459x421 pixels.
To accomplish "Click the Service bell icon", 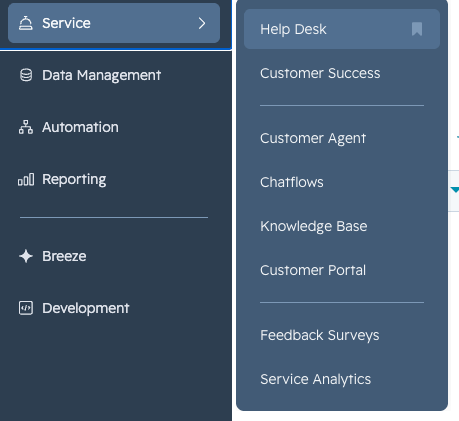I will point(26,23).
